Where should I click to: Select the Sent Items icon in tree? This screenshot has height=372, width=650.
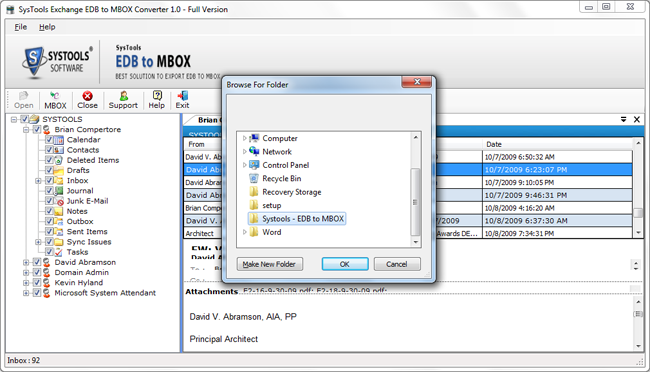(59, 231)
